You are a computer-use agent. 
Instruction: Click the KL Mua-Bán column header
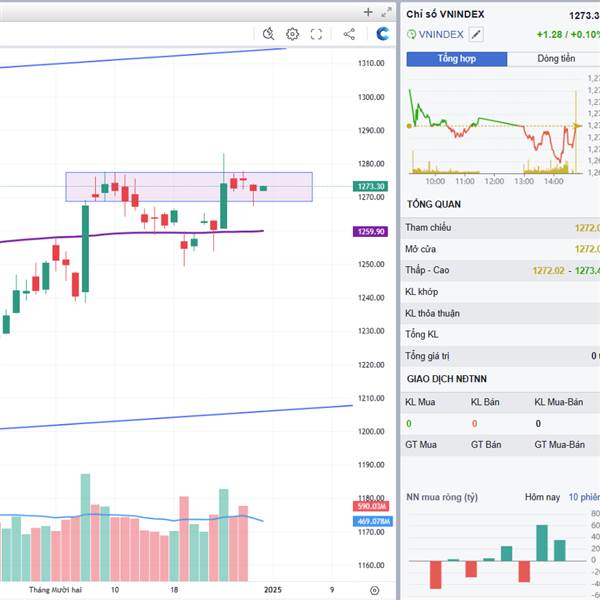pyautogui.click(x=559, y=402)
